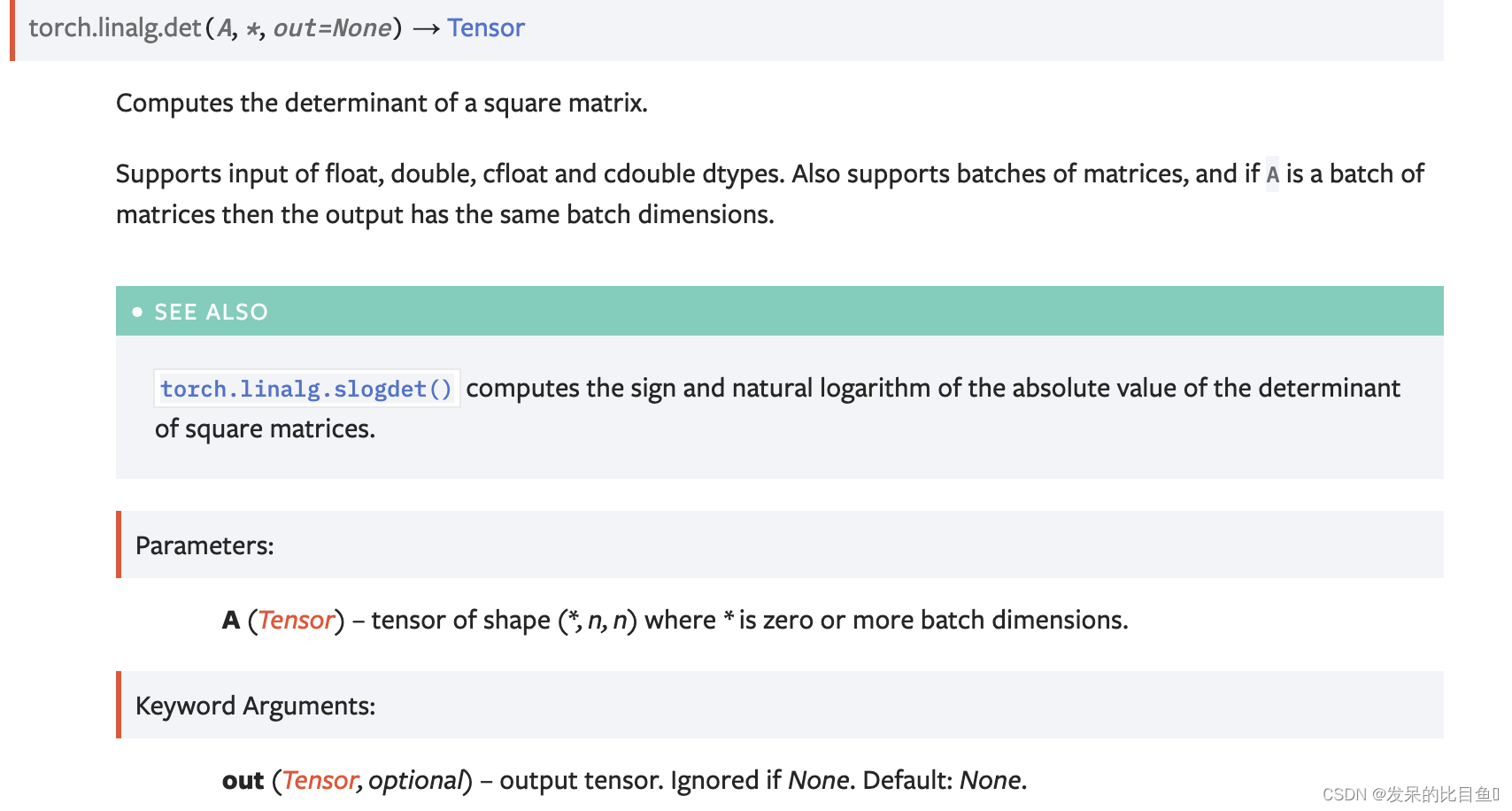Click the Keyword Arguments section header

(x=255, y=706)
